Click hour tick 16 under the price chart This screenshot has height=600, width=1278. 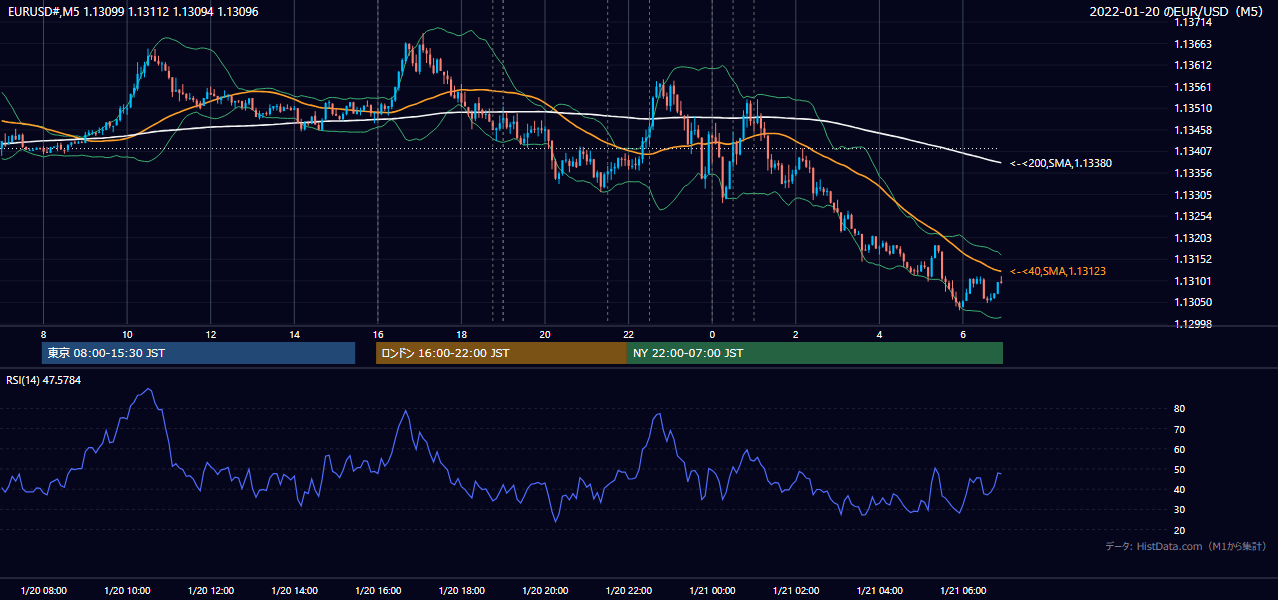click(377, 334)
